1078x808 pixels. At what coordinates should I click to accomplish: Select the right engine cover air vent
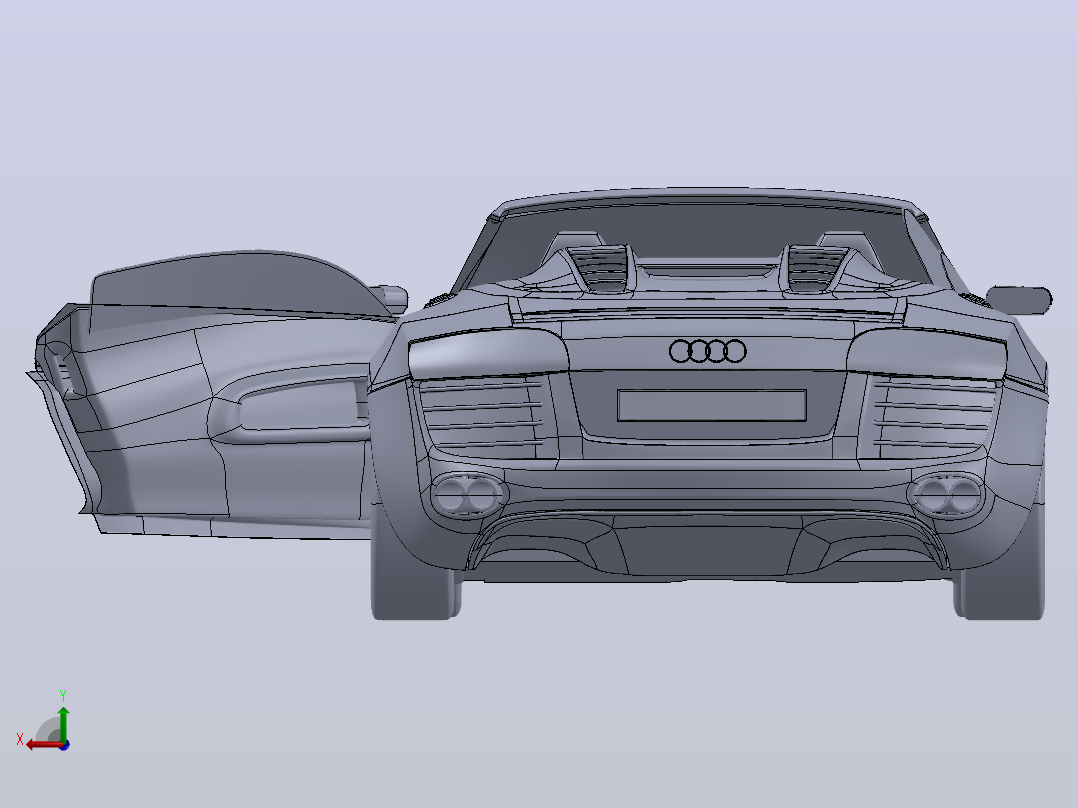tap(817, 267)
